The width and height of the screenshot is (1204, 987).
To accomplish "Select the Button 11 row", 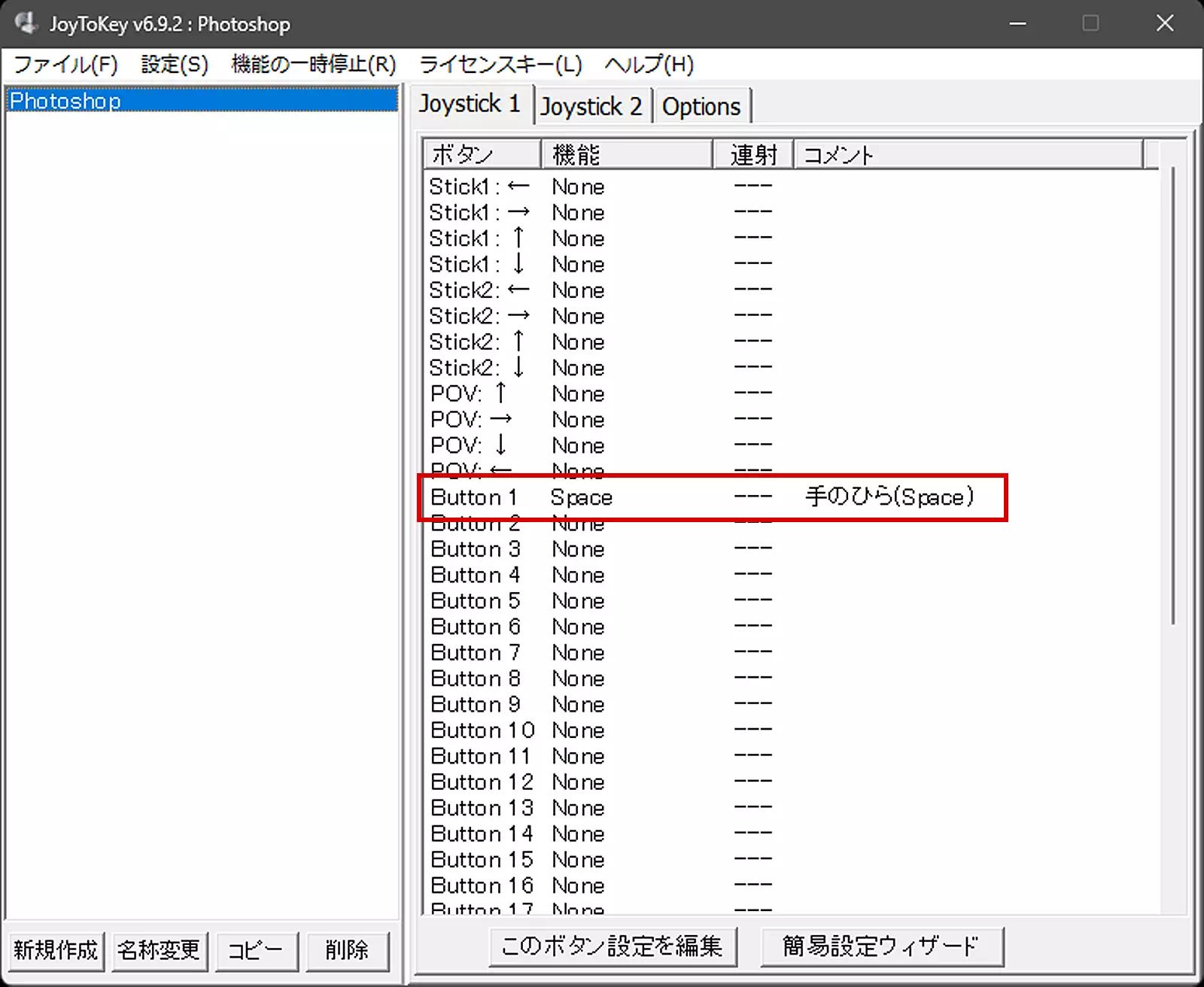I will click(790, 756).
